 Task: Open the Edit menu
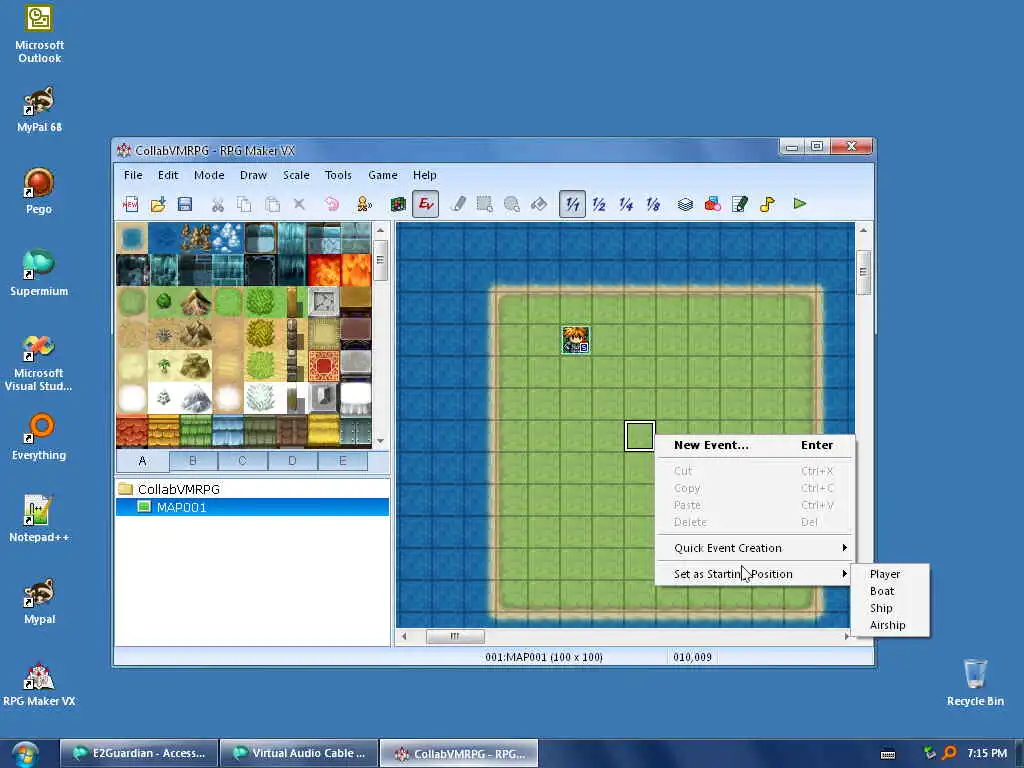[168, 175]
